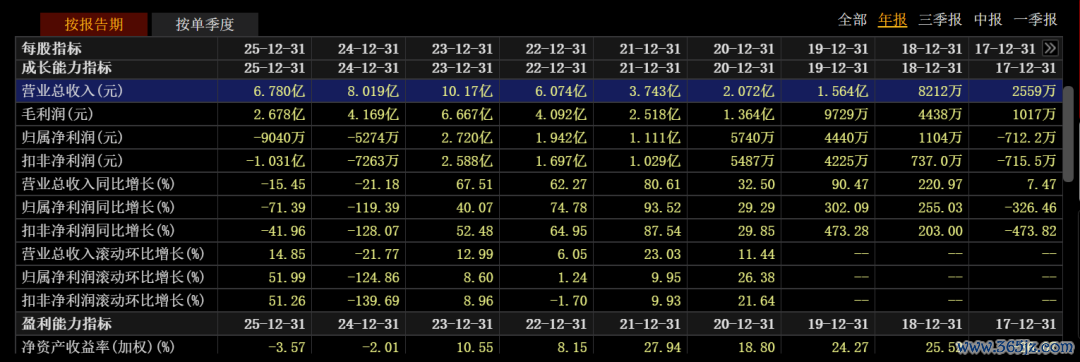Click the -326.46 net profit growth value
Viewport: 1080px width, 362px height.
[x=1031, y=207]
